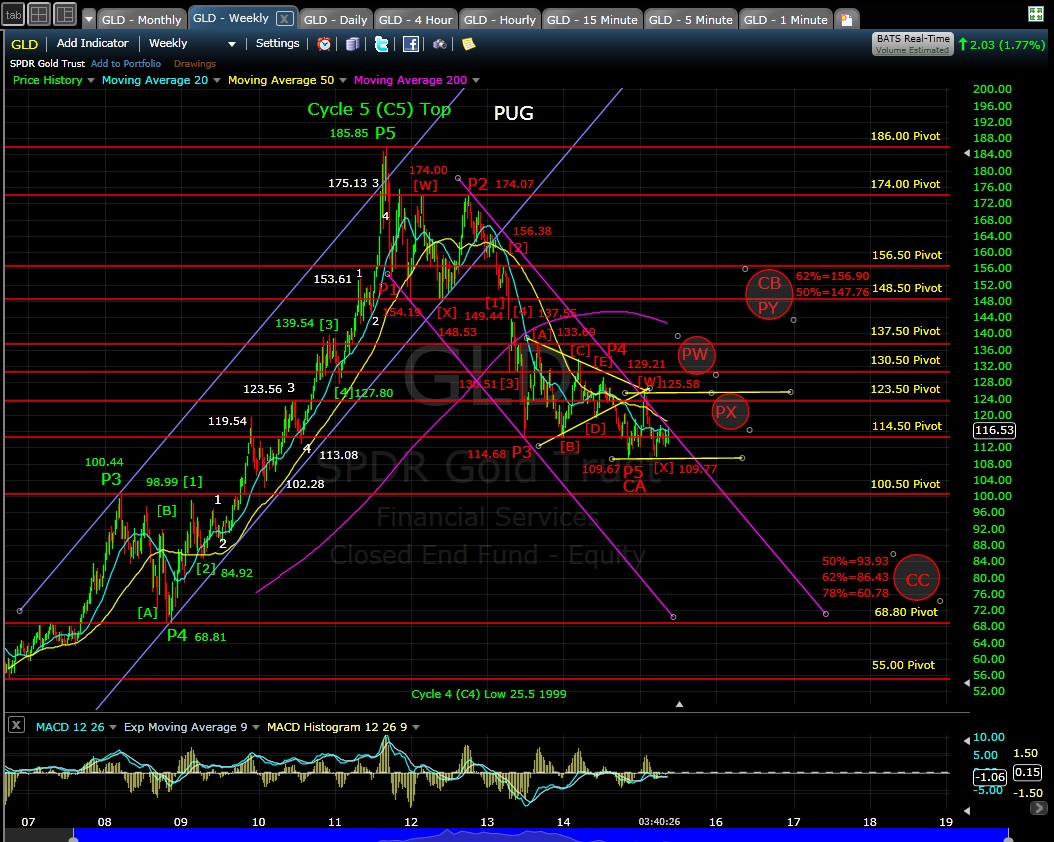Click the 156.50 Pivot label
The image size is (1054, 842).
[907, 255]
